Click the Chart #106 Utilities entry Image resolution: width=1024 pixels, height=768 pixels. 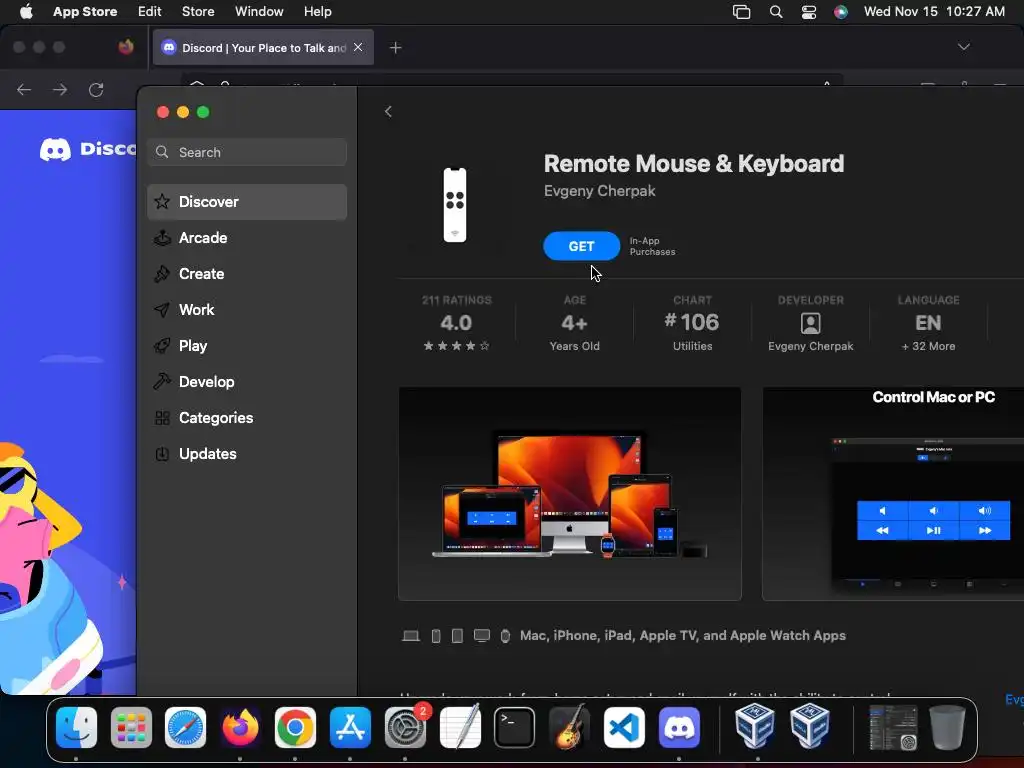point(692,323)
